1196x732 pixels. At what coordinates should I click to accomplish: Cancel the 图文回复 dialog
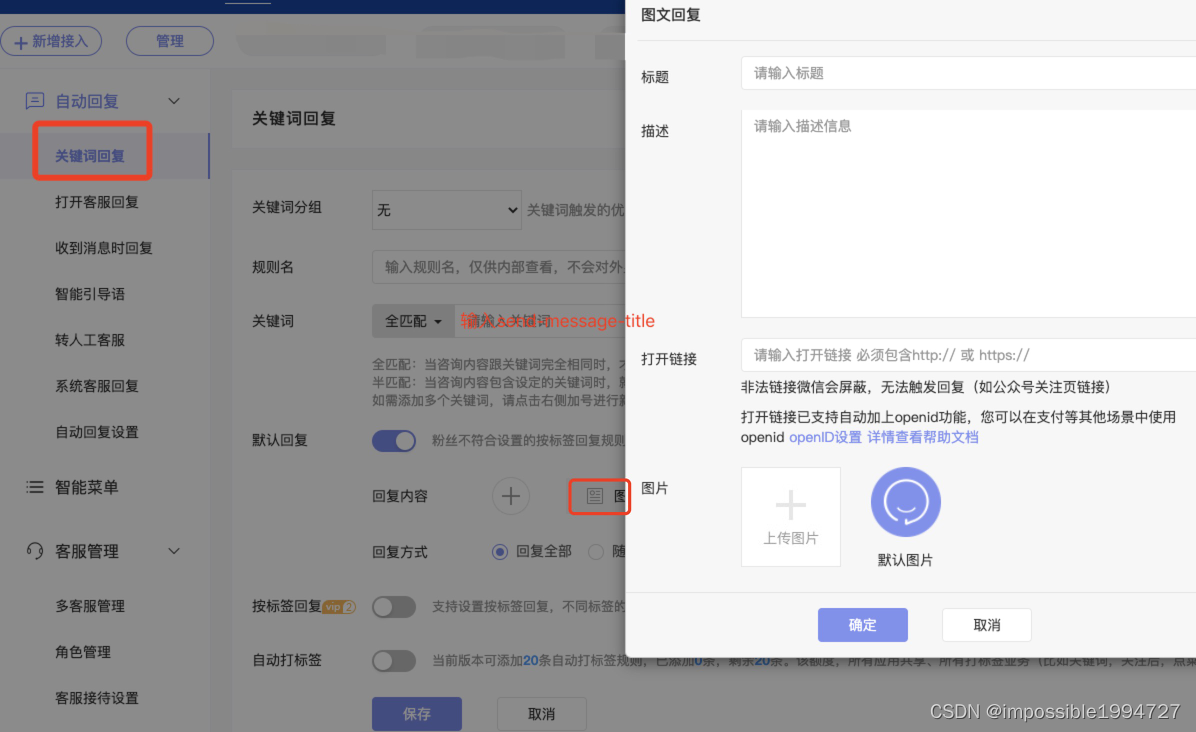click(986, 625)
